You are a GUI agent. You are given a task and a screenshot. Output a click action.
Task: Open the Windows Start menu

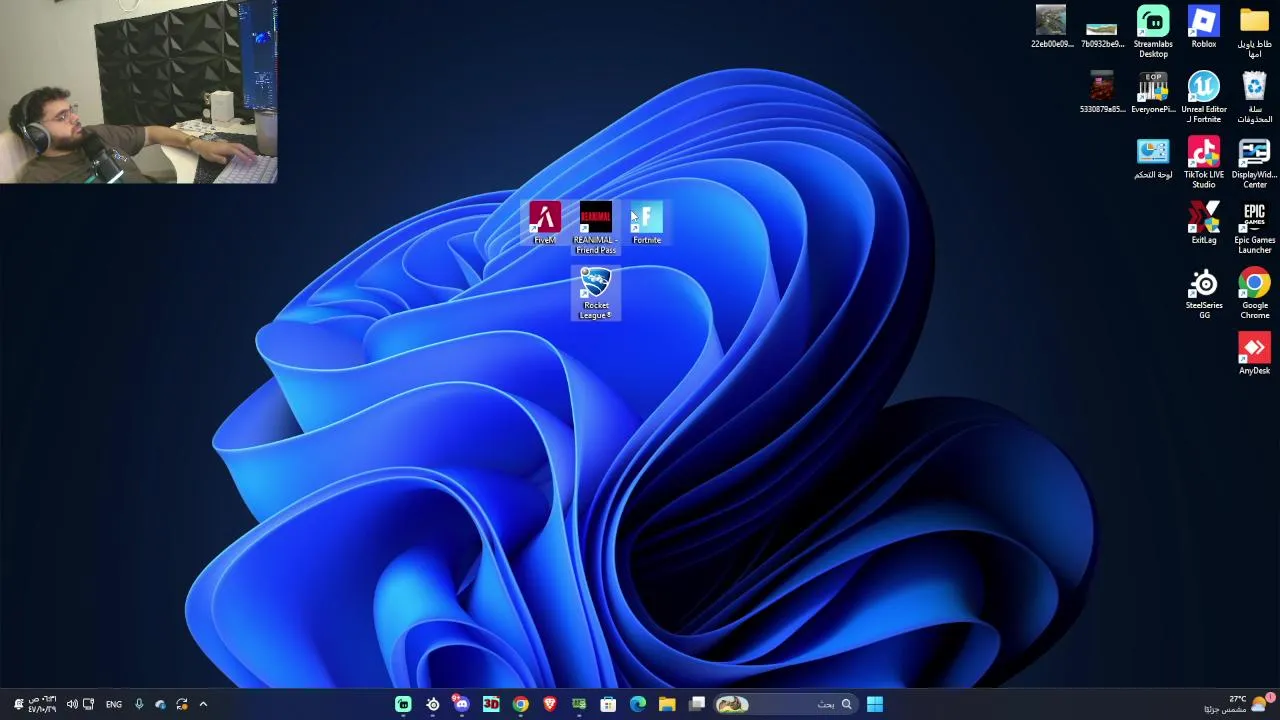click(x=875, y=704)
